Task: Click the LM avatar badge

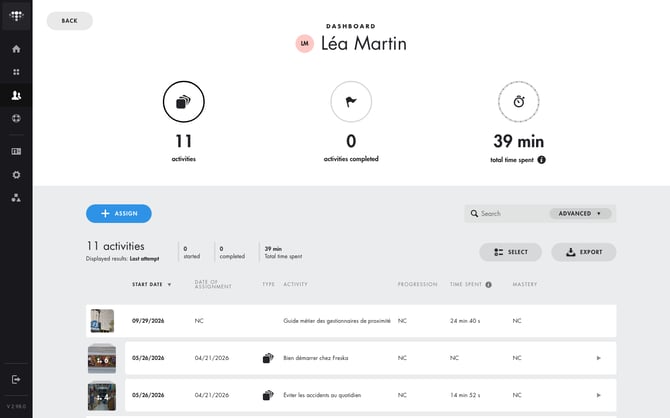Action: [x=305, y=44]
